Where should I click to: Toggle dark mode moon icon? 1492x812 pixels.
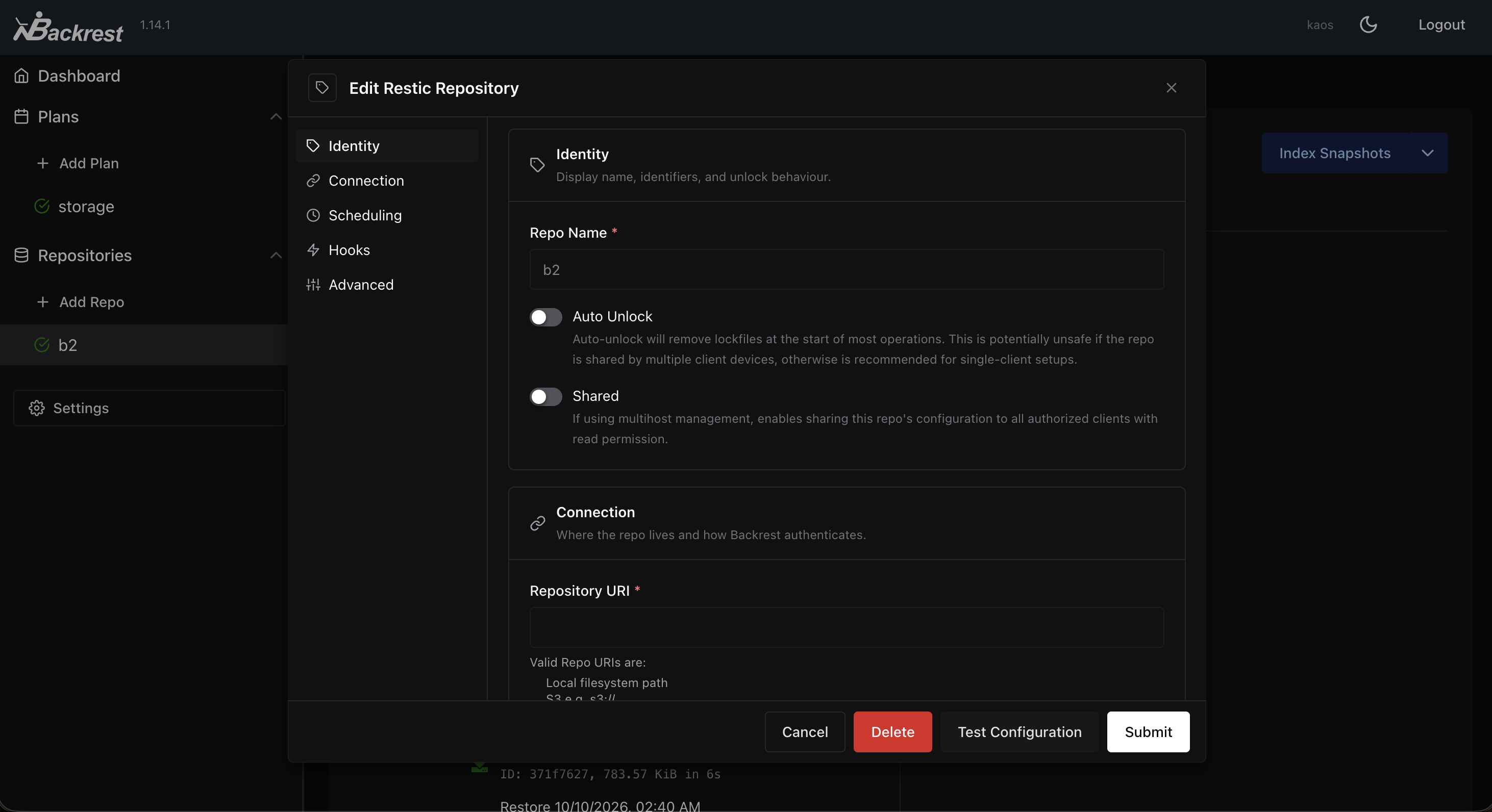1368,25
